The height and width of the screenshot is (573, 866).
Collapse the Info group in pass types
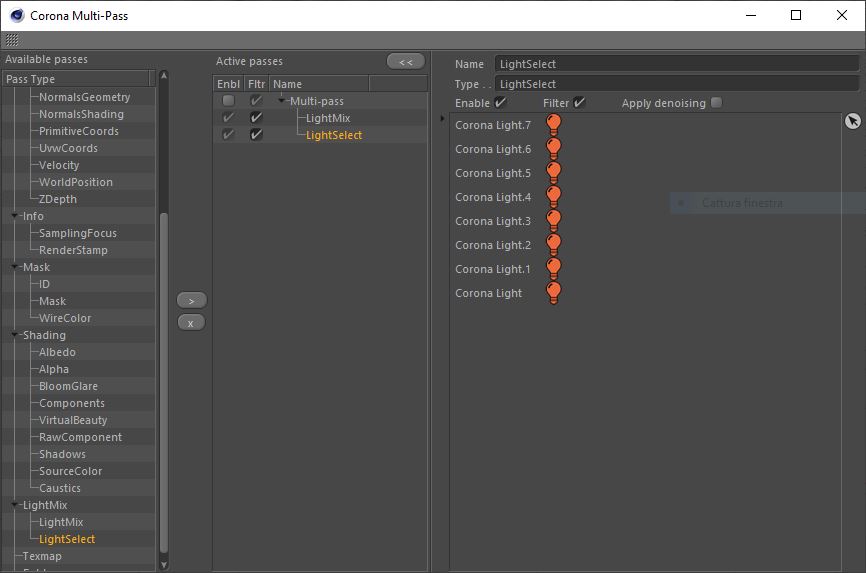(15, 216)
